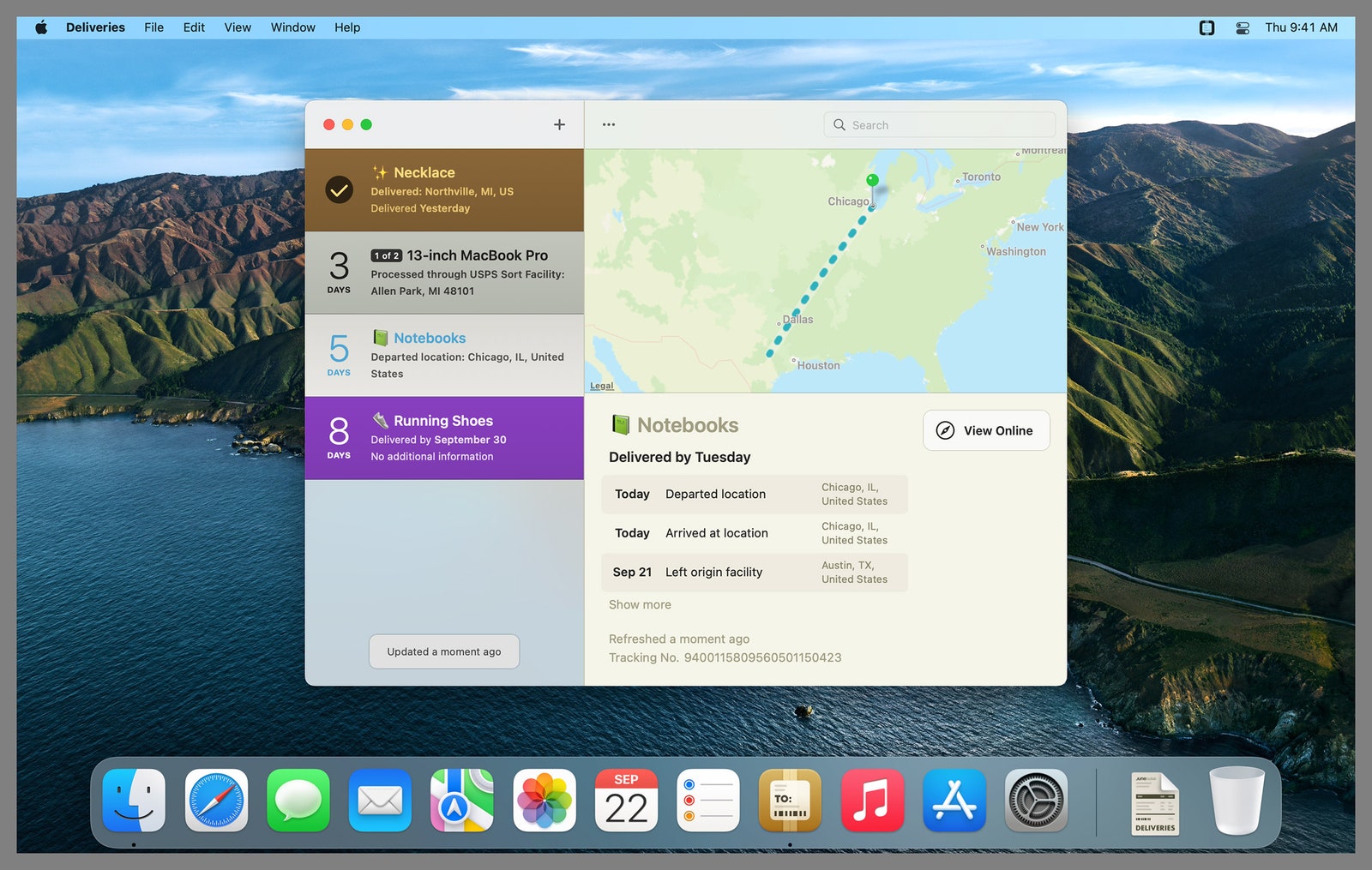
Task: Click Houston label on the map
Action: click(x=818, y=365)
